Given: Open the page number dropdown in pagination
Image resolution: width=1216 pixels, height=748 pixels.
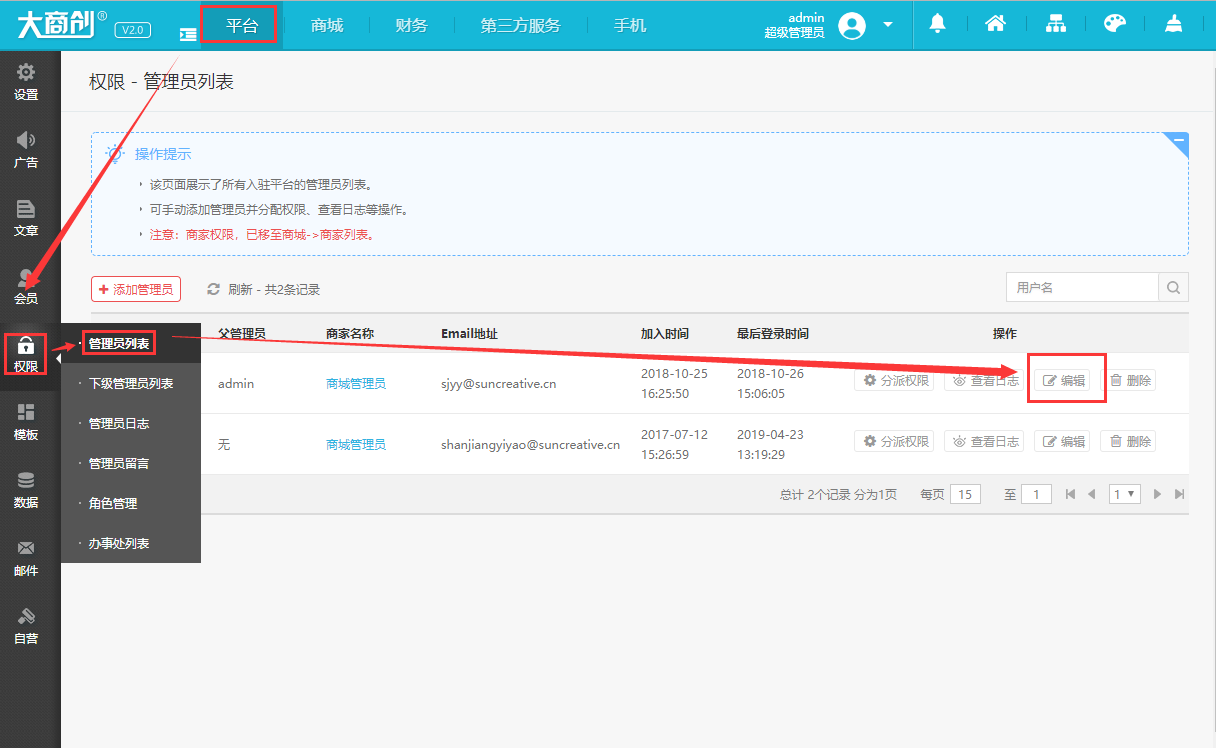Looking at the screenshot, I should coord(1124,493).
